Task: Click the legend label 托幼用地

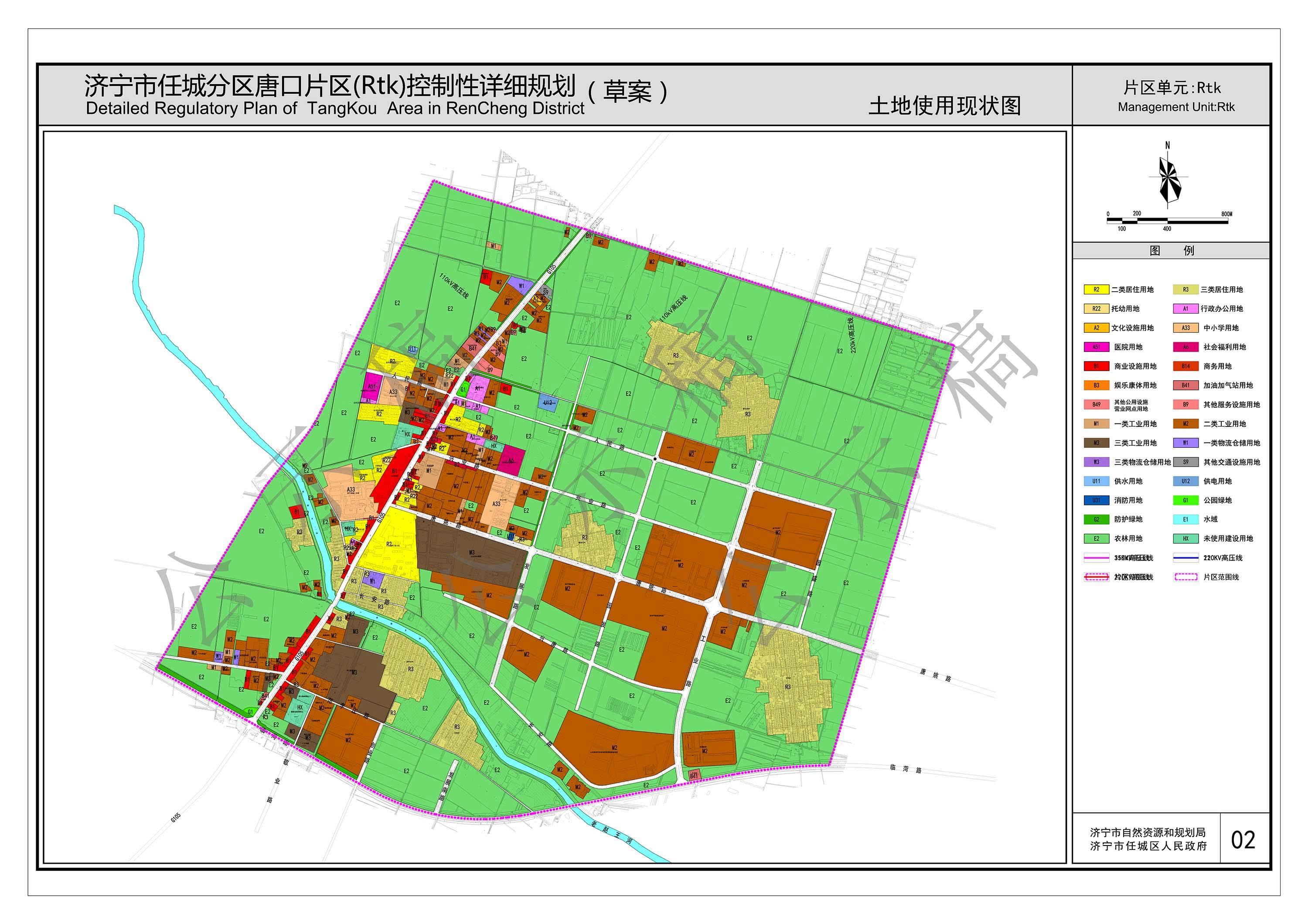Action: point(1125,309)
